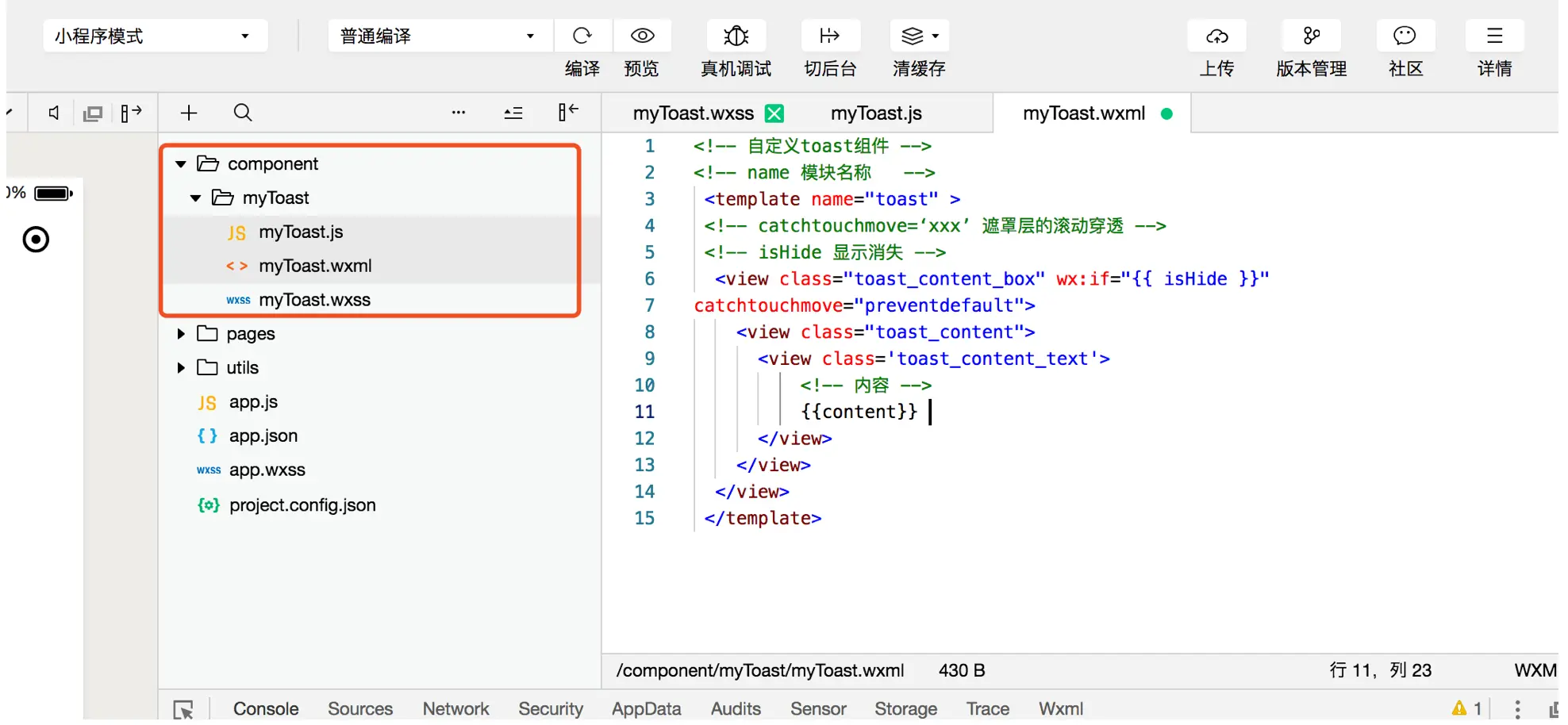Open devtools more options vertical dots
This screenshot has height=725, width=1568.
(1517, 708)
